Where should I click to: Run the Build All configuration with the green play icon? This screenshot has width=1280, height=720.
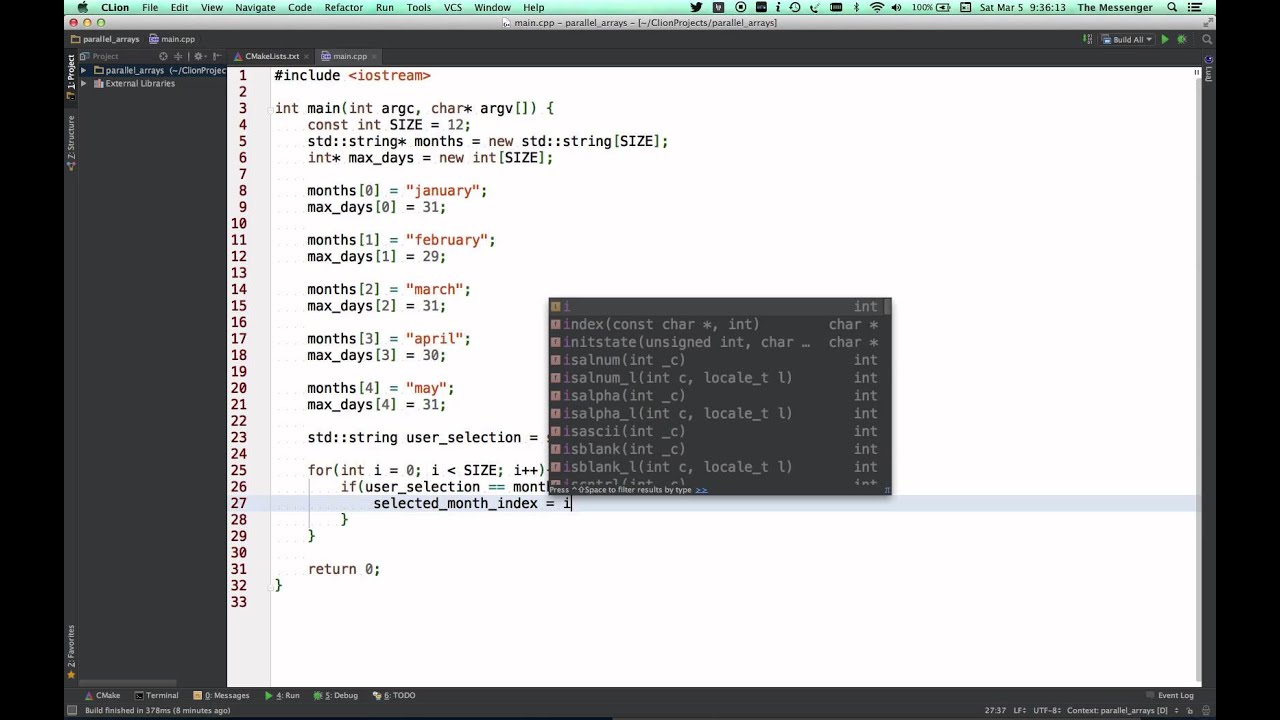click(1164, 40)
